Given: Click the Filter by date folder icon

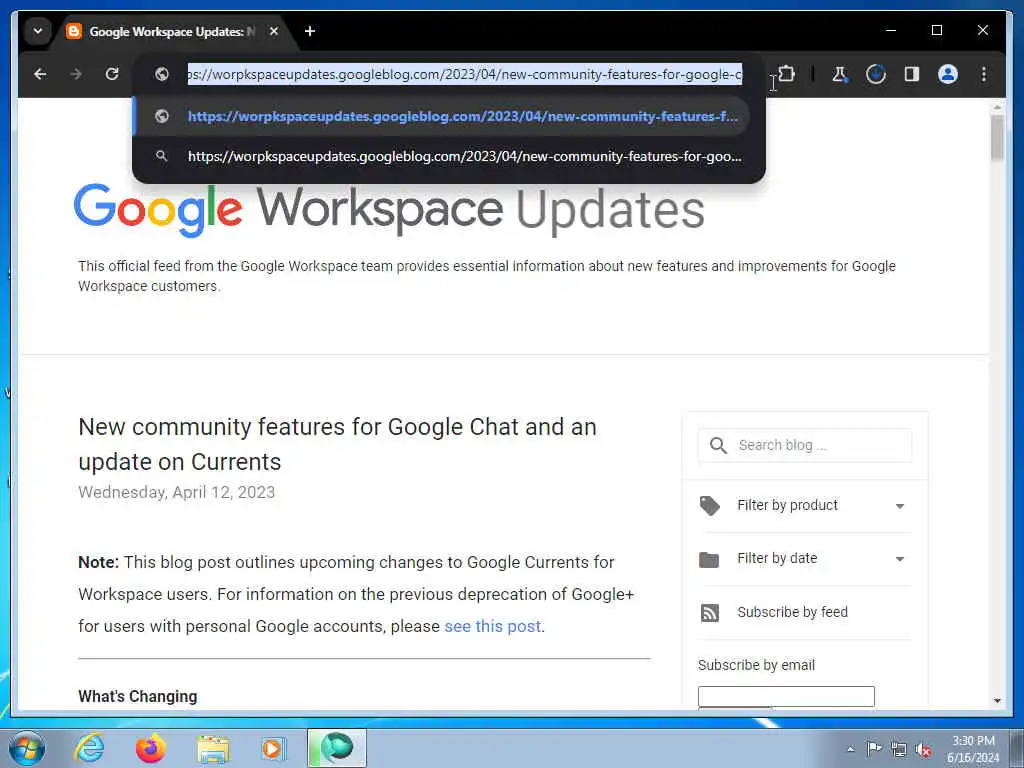Looking at the screenshot, I should pyautogui.click(x=709, y=559).
